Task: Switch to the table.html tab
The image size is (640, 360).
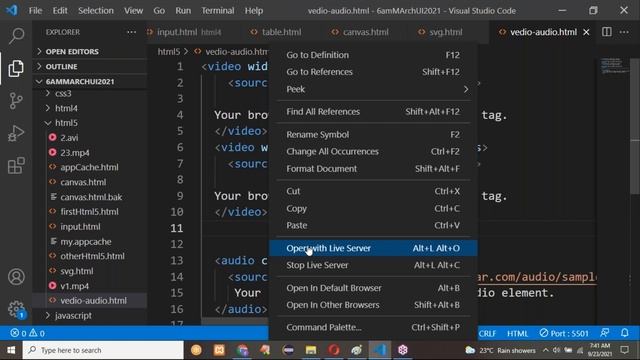Action: [x=281, y=32]
